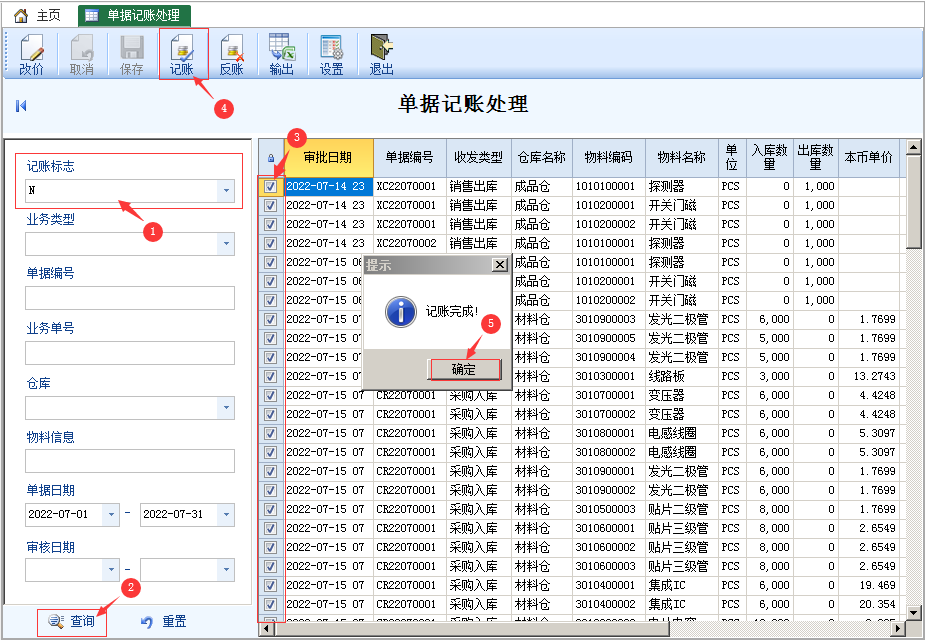Click the horizontal scrollbar right arrow
This screenshot has width=926, height=640.
click(x=899, y=628)
